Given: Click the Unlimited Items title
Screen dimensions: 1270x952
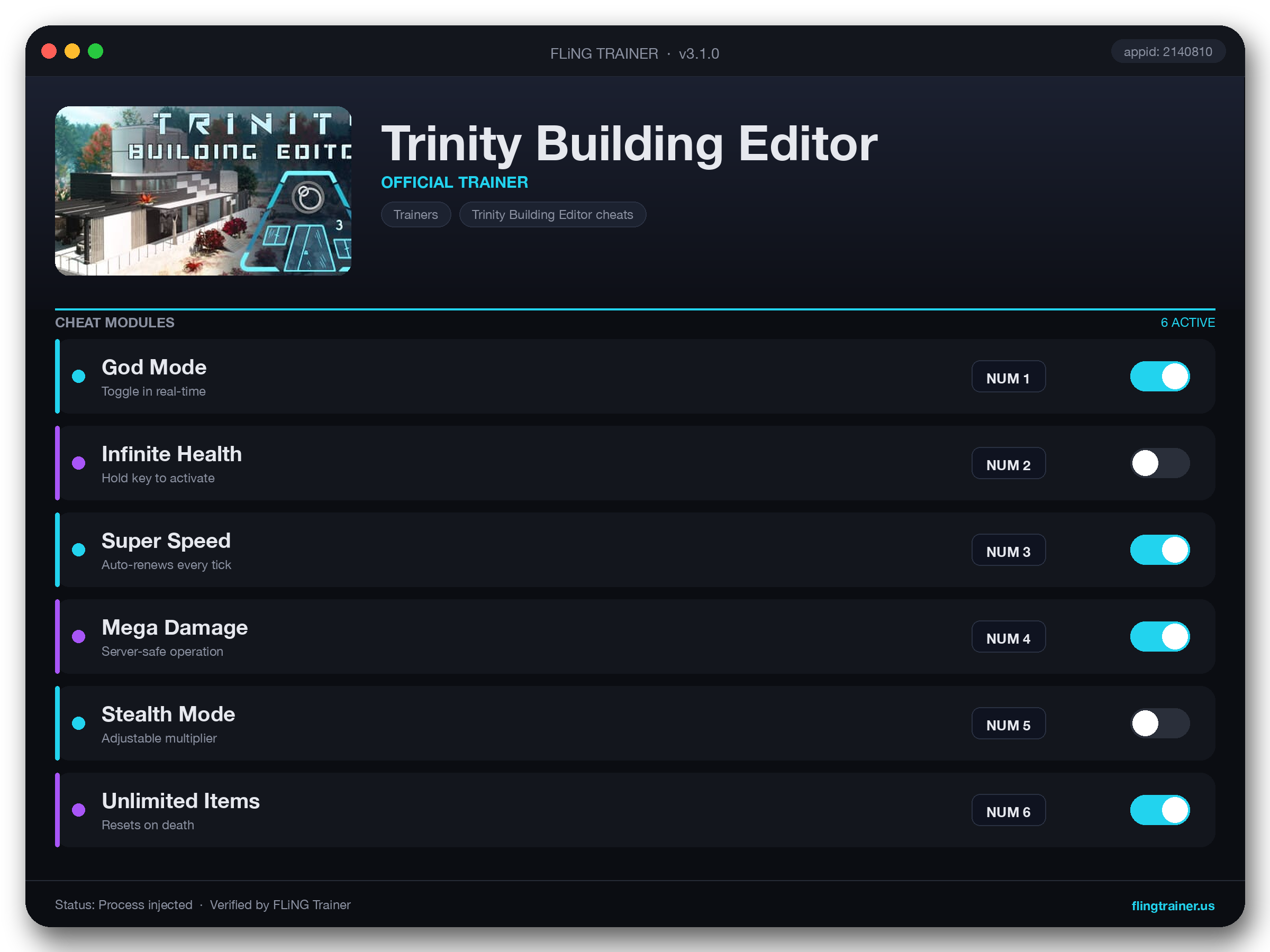Looking at the screenshot, I should [181, 801].
